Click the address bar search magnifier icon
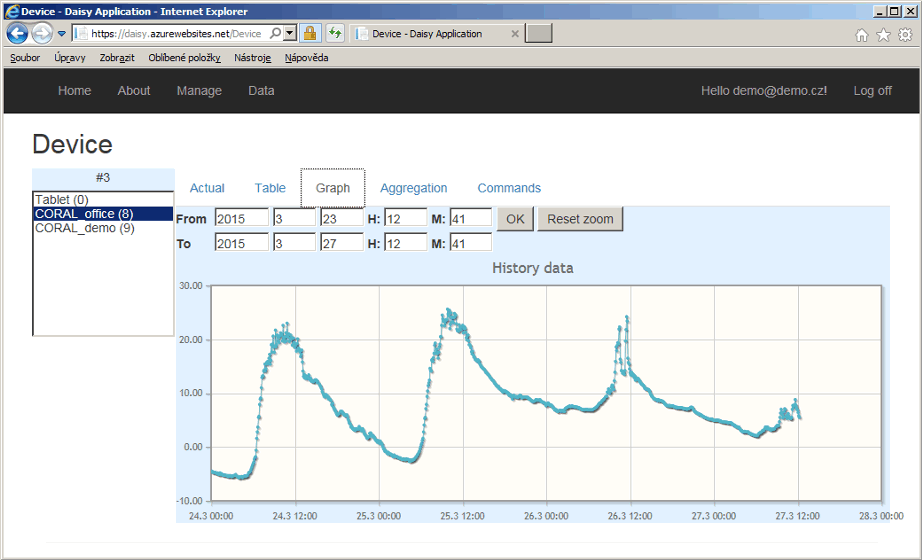The image size is (922, 560). pyautogui.click(x=275, y=34)
